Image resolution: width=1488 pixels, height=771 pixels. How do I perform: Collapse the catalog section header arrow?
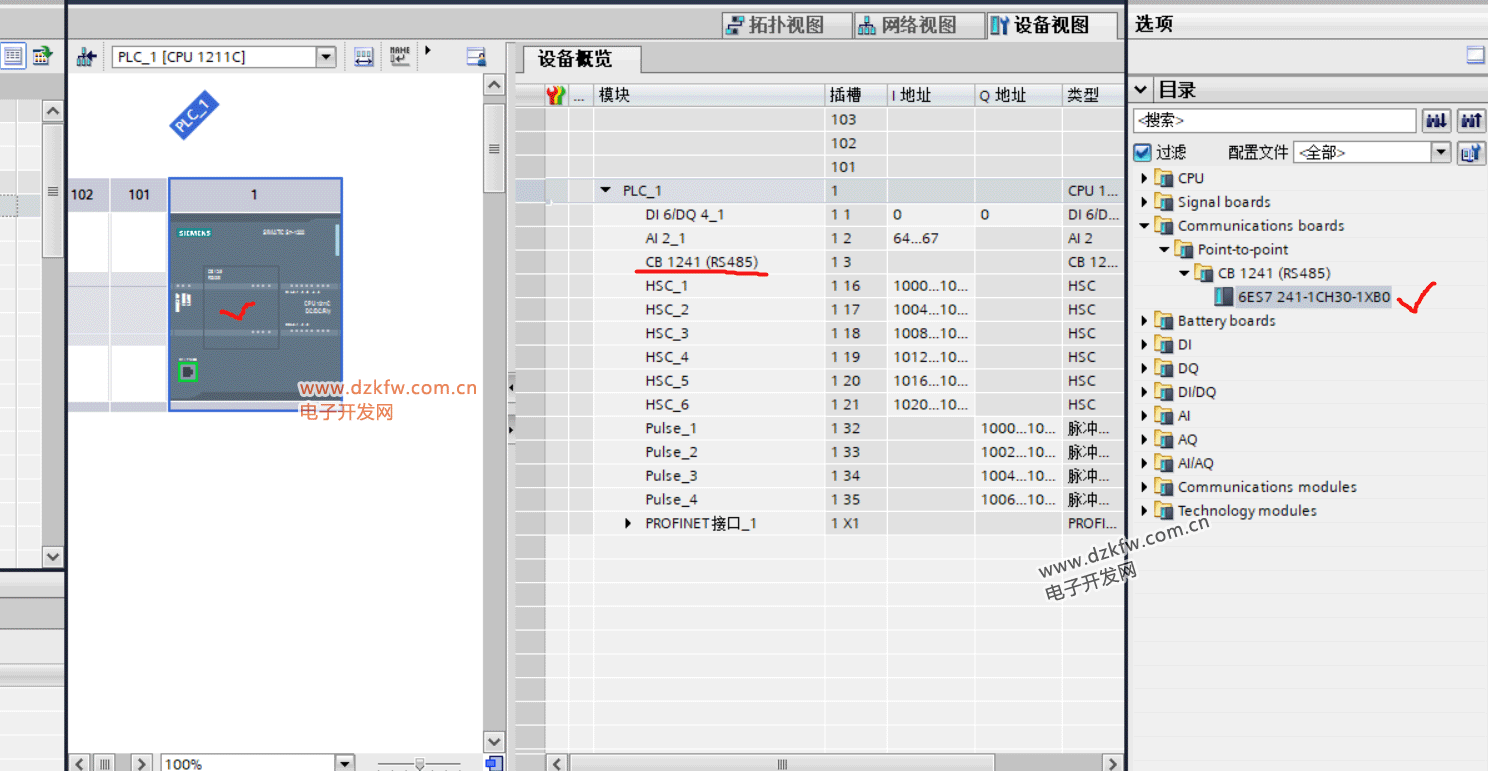point(1141,90)
